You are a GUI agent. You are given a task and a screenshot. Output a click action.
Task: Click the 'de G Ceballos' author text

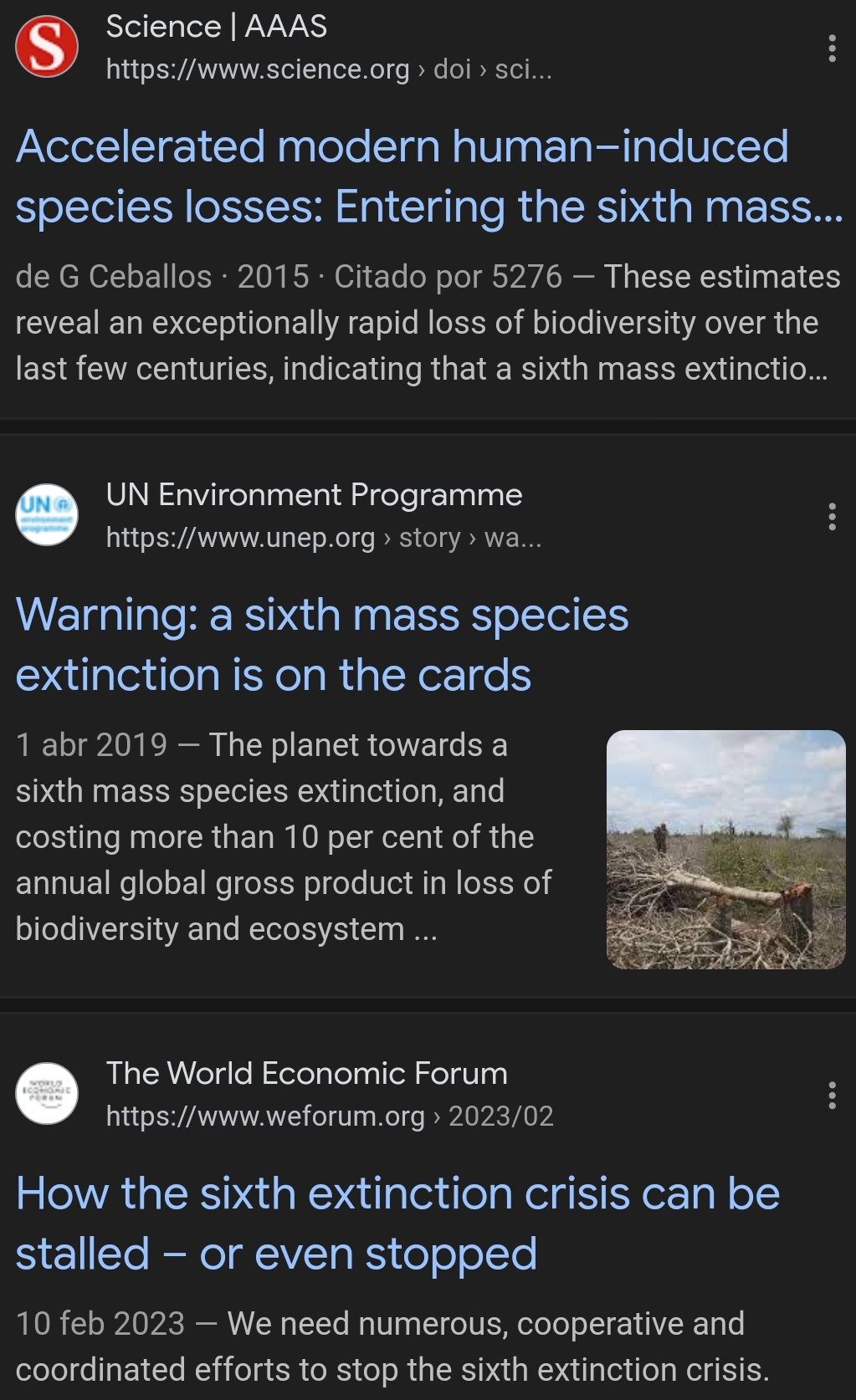pyautogui.click(x=114, y=277)
